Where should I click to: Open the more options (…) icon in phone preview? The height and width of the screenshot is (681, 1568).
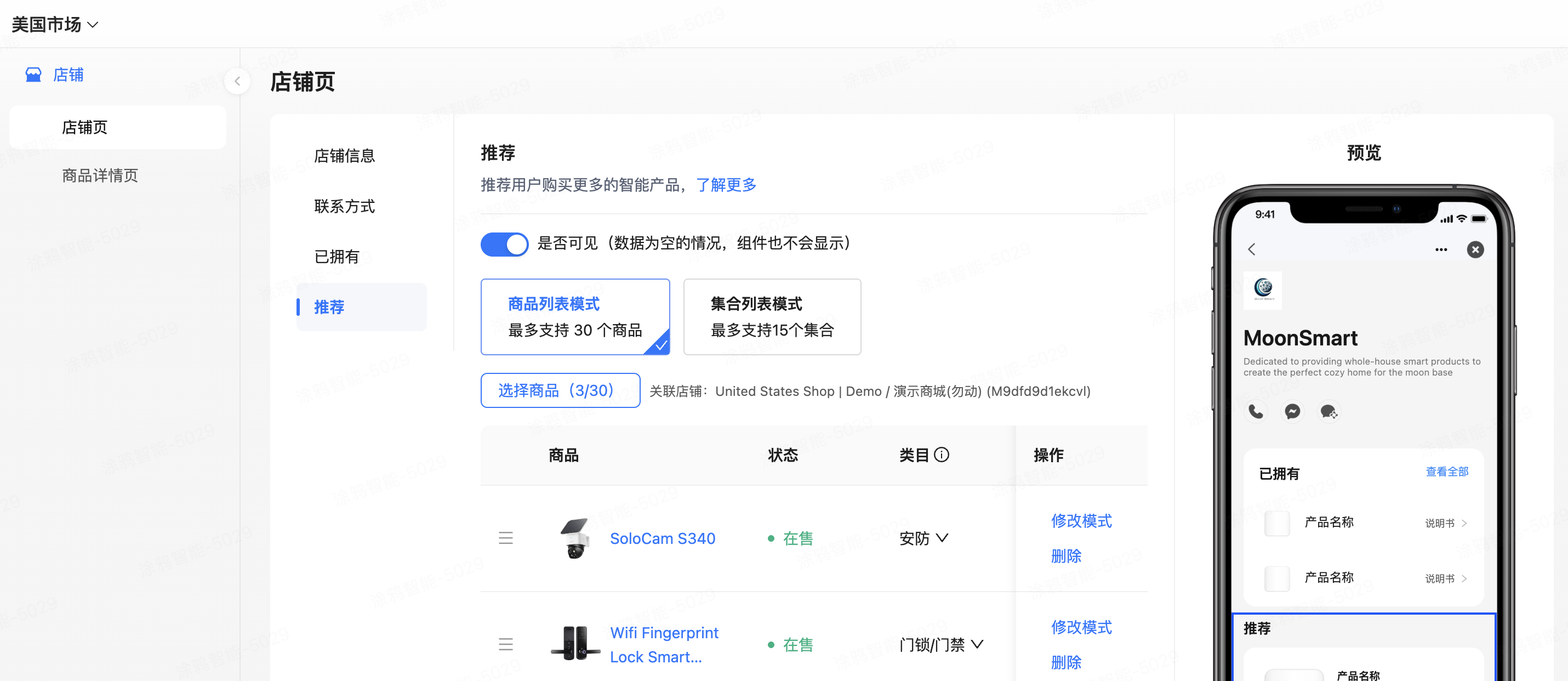[x=1441, y=249]
